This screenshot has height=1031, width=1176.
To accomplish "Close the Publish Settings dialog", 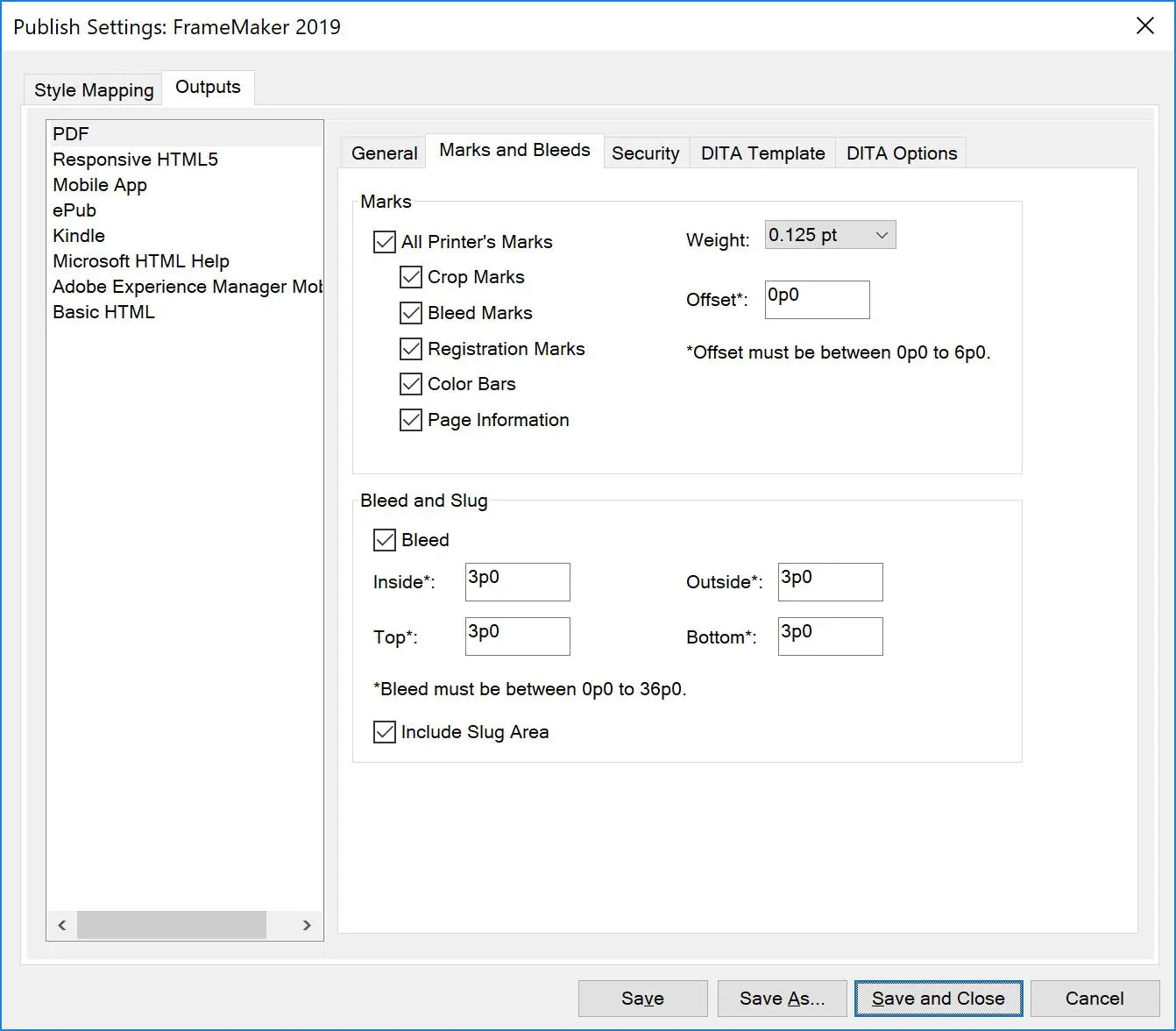I will coord(1144,26).
